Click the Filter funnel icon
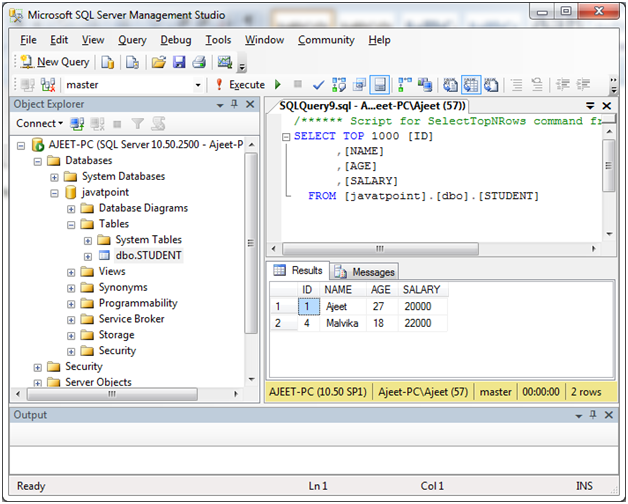 click(137, 124)
